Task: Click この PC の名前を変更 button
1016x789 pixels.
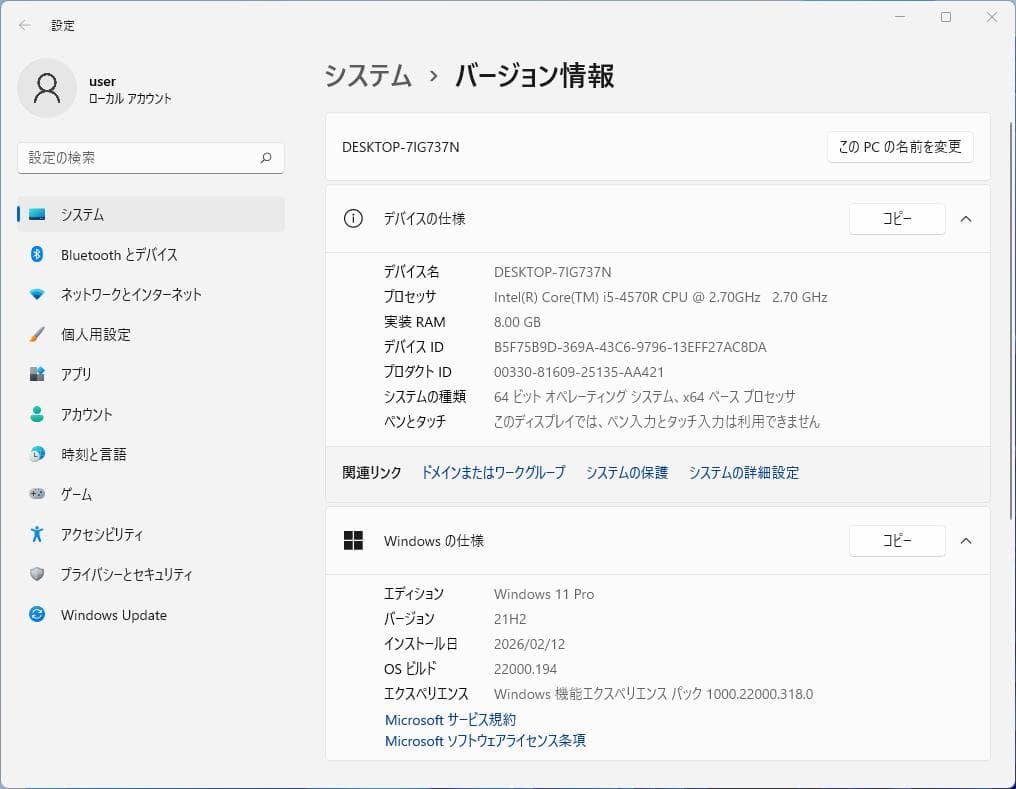Action: point(899,147)
